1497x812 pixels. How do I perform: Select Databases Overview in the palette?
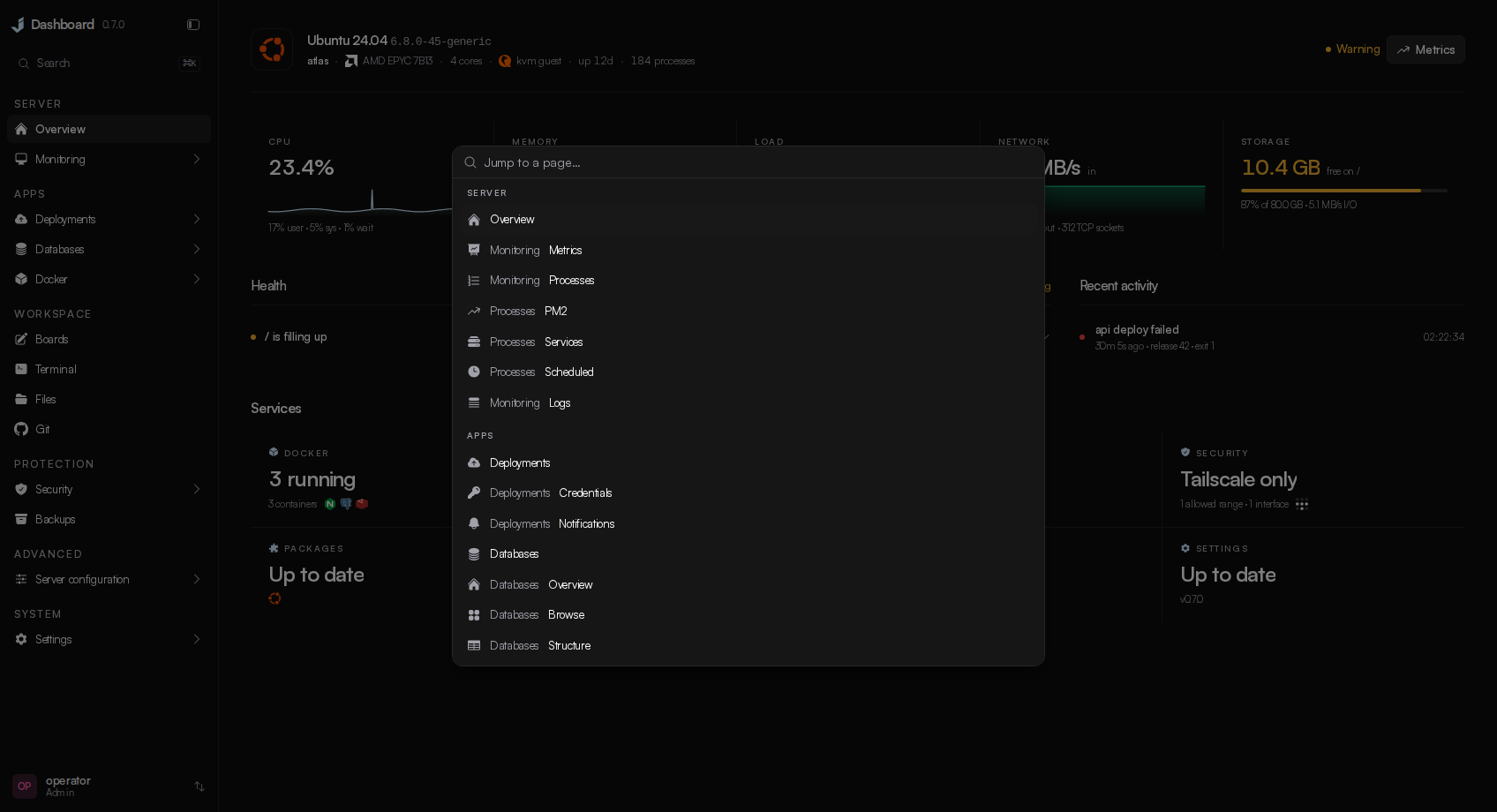click(748, 584)
